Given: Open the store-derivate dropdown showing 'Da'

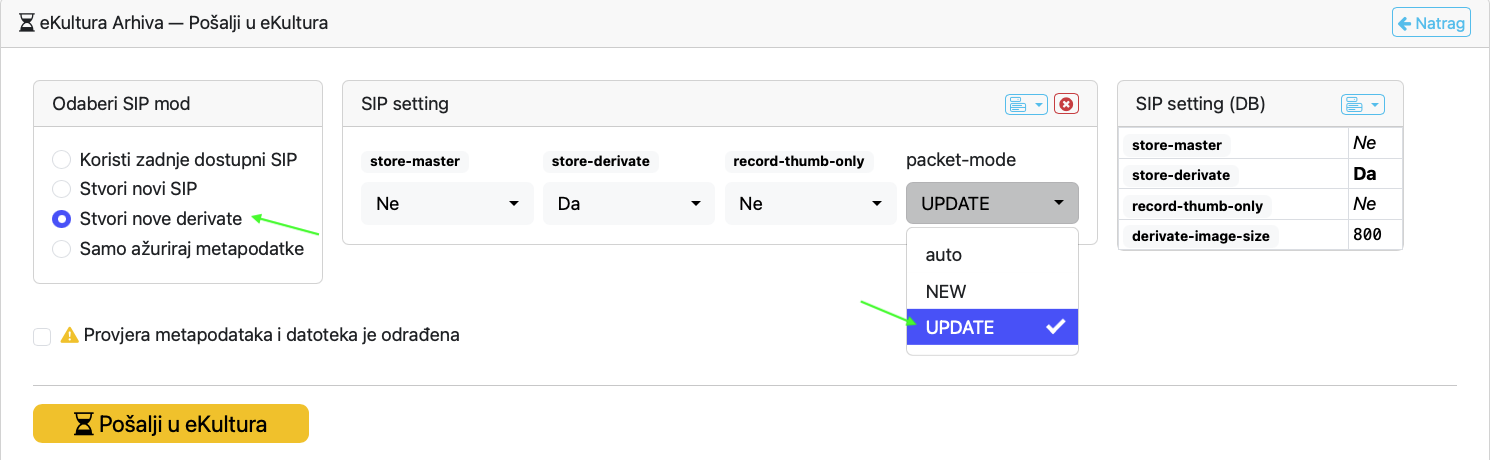Looking at the screenshot, I should coord(629,203).
